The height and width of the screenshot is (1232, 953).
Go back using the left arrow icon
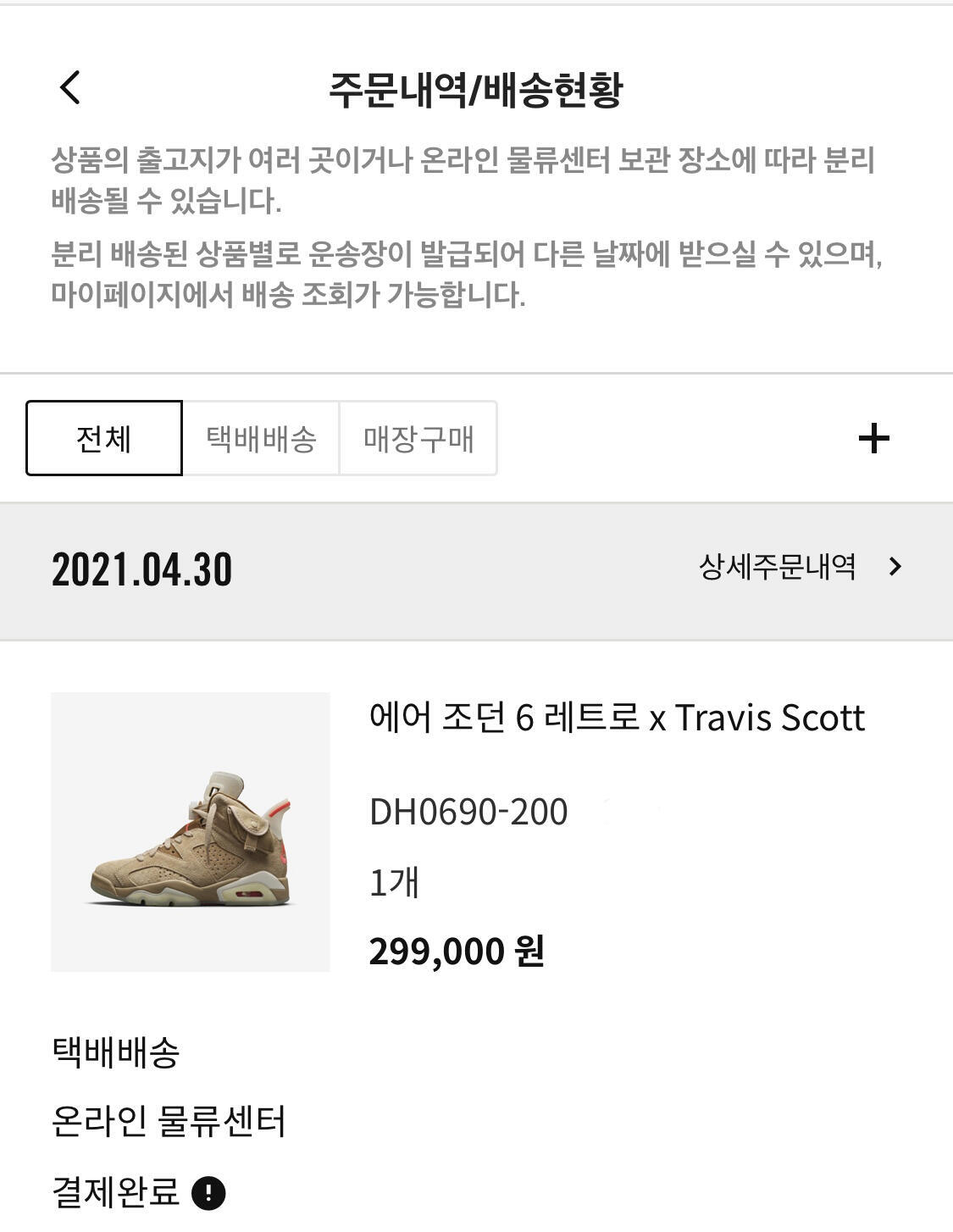point(70,88)
